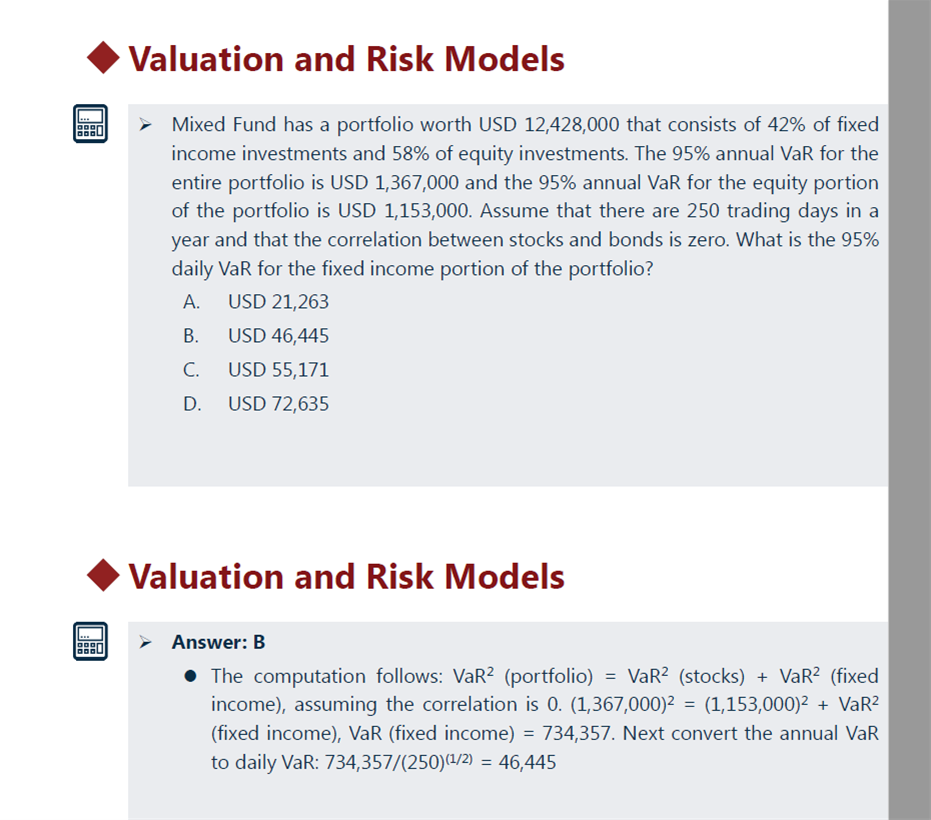Click the lower "Valuation and Risk Models" heading

click(346, 576)
